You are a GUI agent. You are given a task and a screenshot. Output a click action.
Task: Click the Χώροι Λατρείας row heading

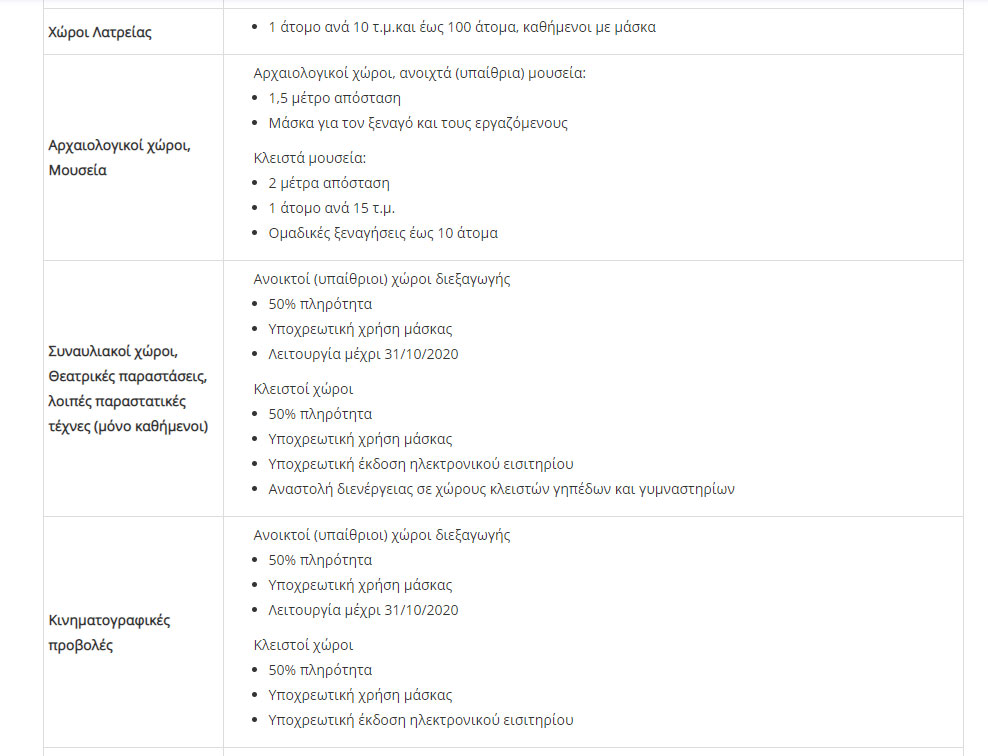(100, 32)
